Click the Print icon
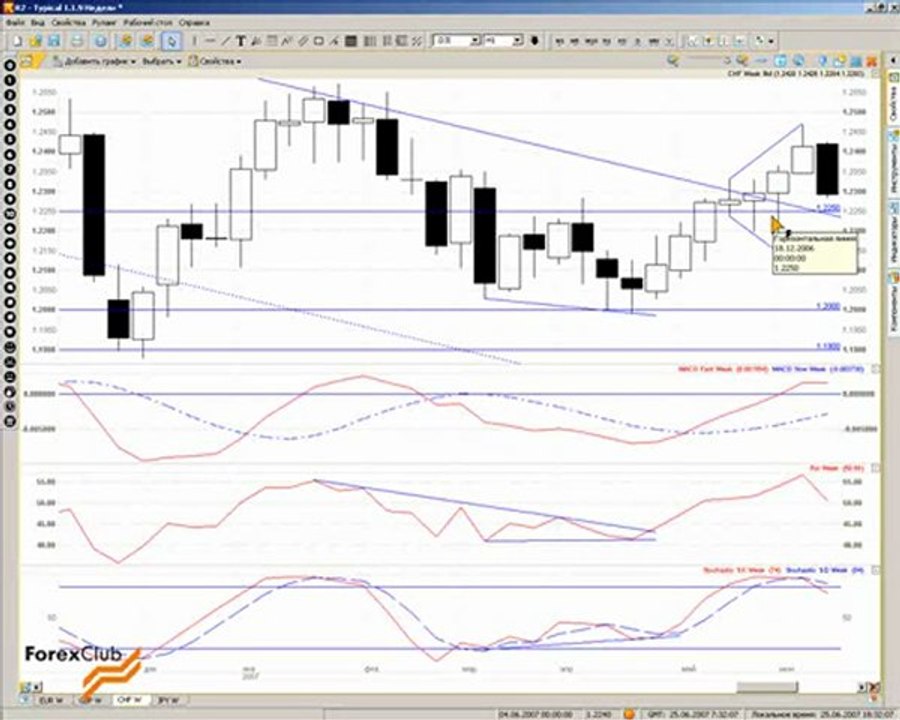 (x=77, y=41)
